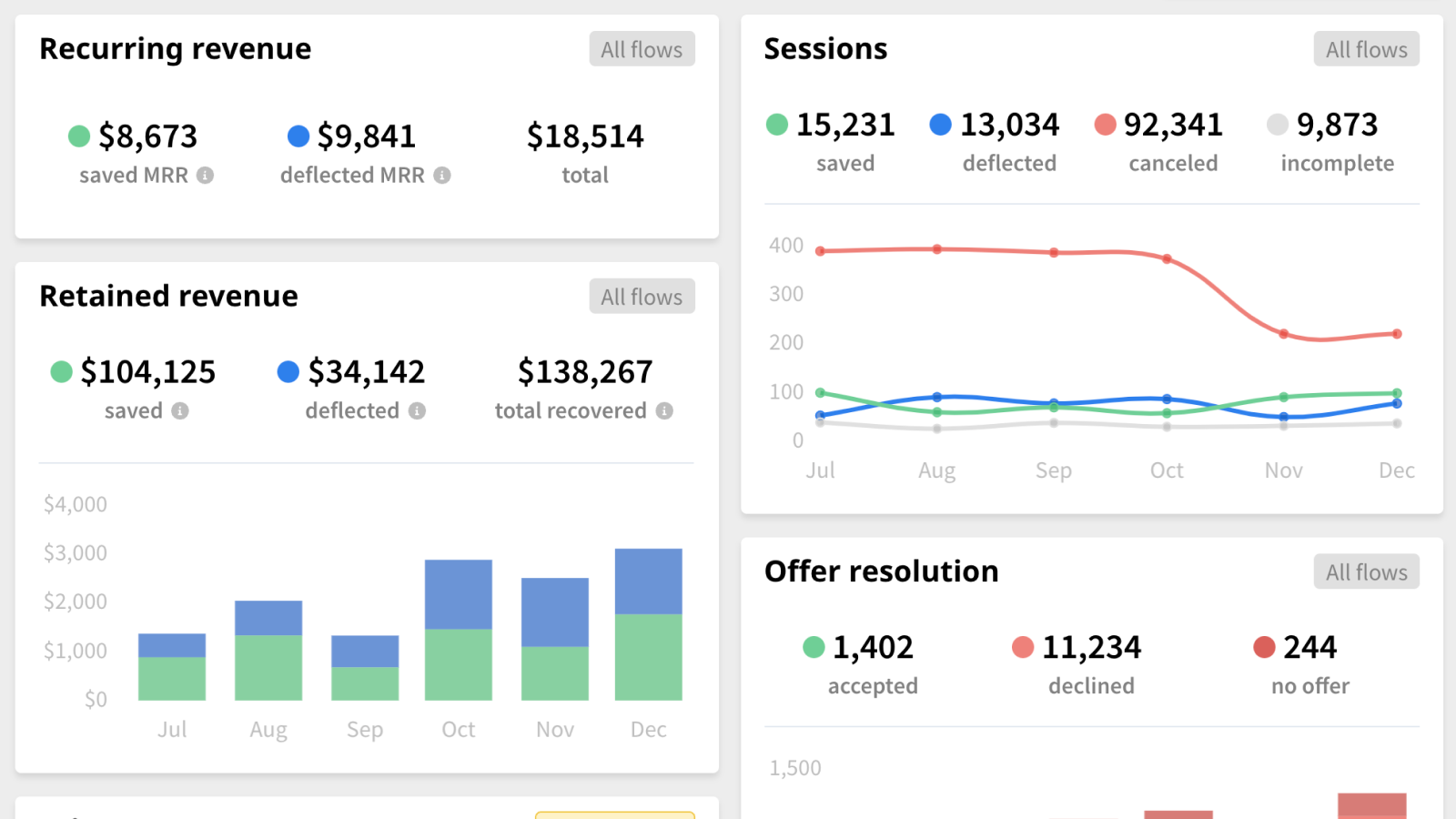
Task: Click info icon next to total recovered
Action: point(665,411)
